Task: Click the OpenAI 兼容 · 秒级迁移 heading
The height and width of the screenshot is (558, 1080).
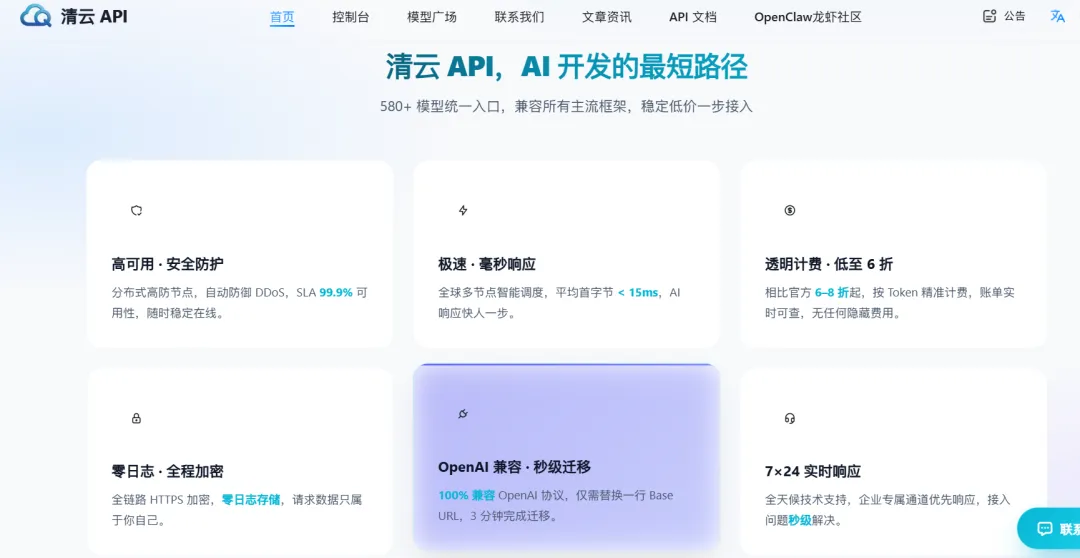Action: (x=515, y=467)
